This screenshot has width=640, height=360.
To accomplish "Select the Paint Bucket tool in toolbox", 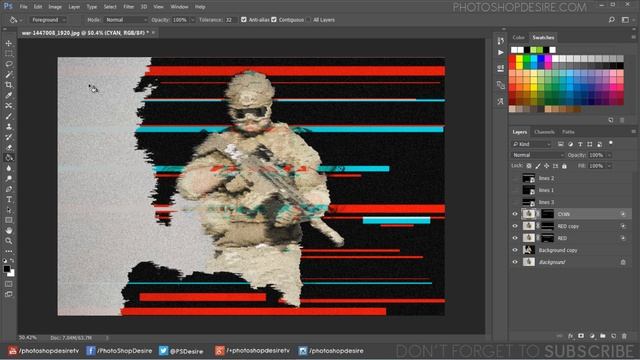I will click(9, 158).
